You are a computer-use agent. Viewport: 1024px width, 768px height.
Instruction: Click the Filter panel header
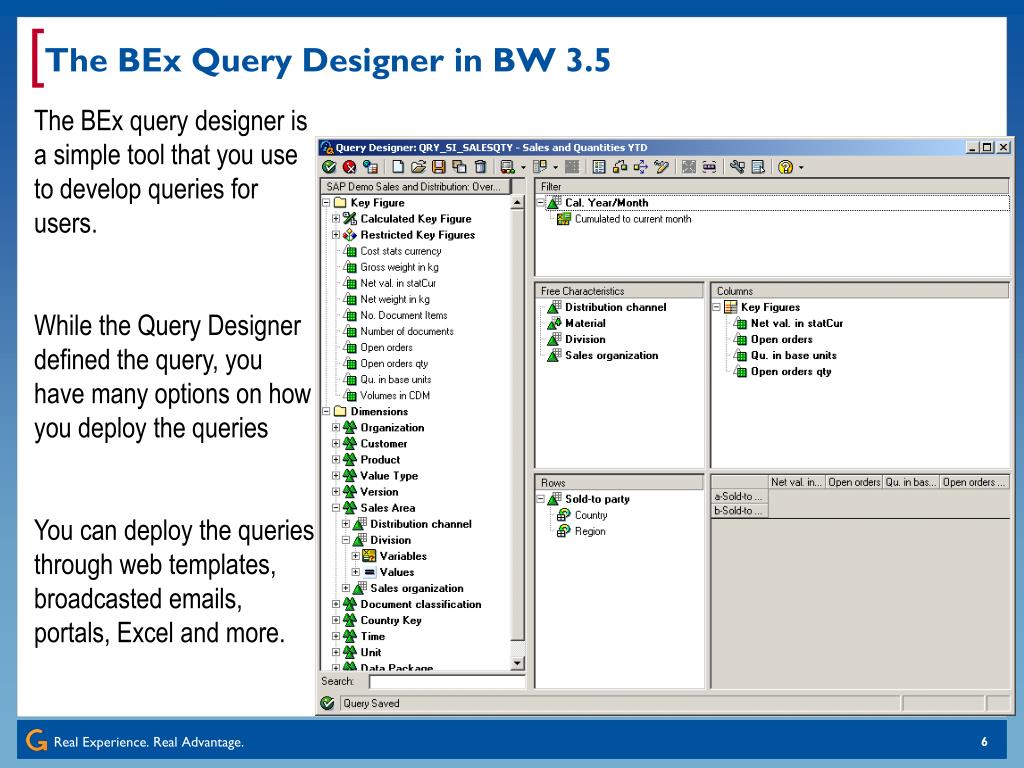pyautogui.click(x=772, y=187)
